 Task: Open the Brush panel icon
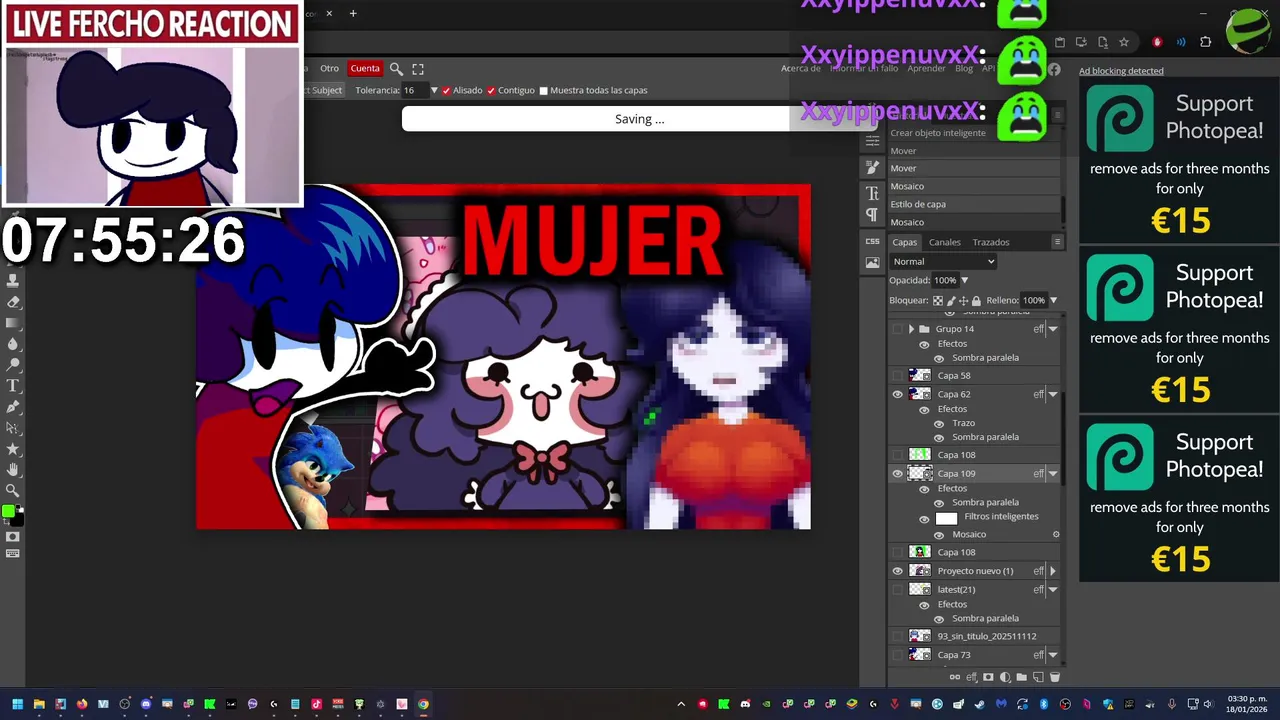point(872,167)
